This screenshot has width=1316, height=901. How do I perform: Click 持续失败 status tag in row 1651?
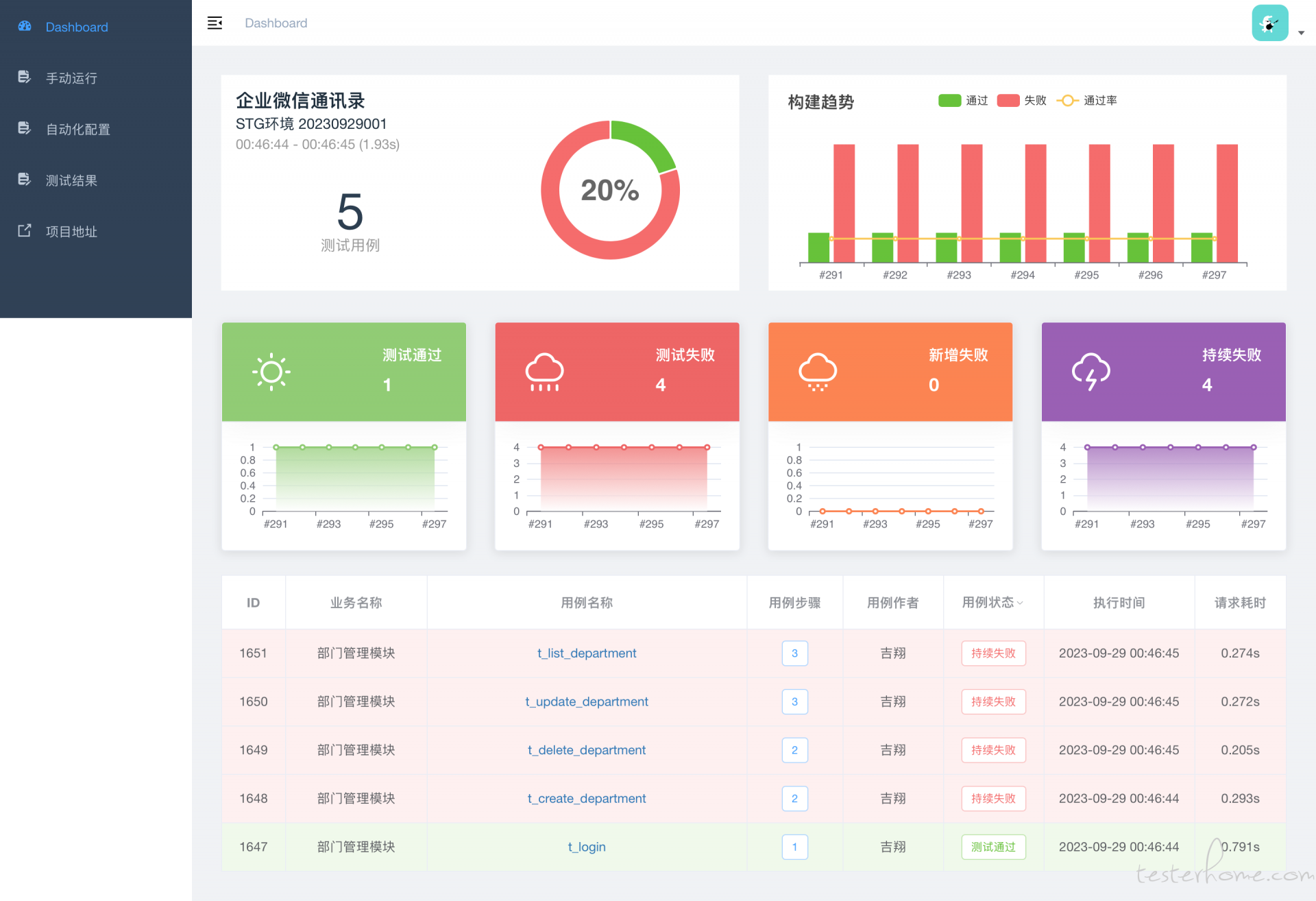(994, 653)
